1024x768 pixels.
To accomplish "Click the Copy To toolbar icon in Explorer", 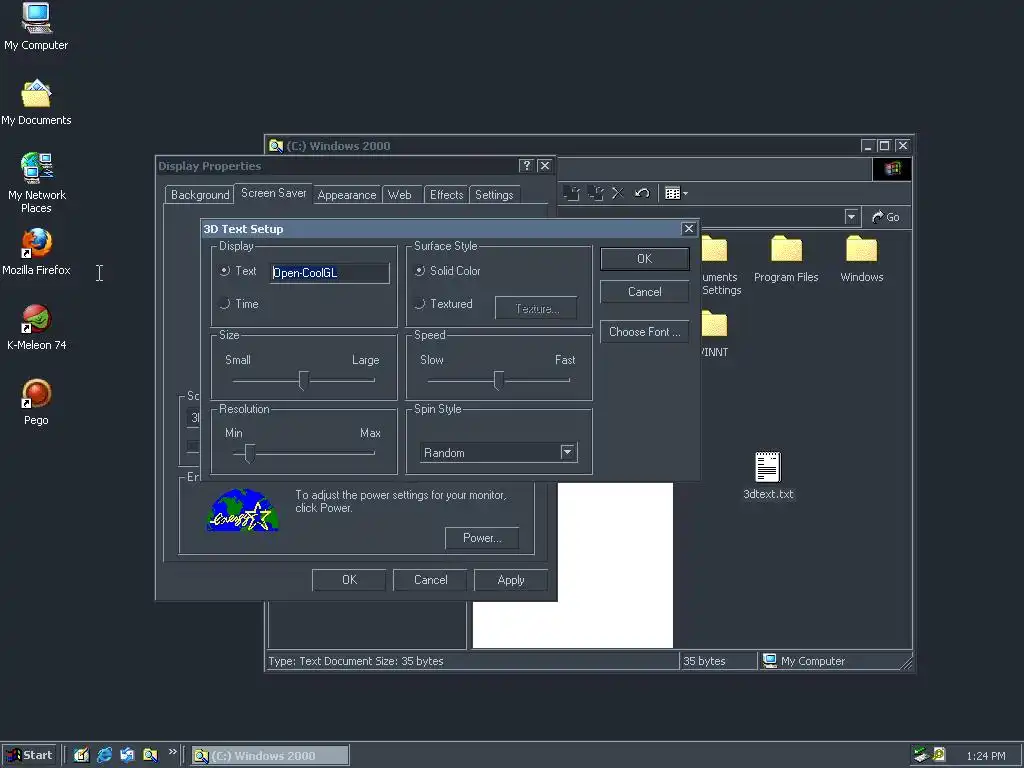I will coord(595,193).
